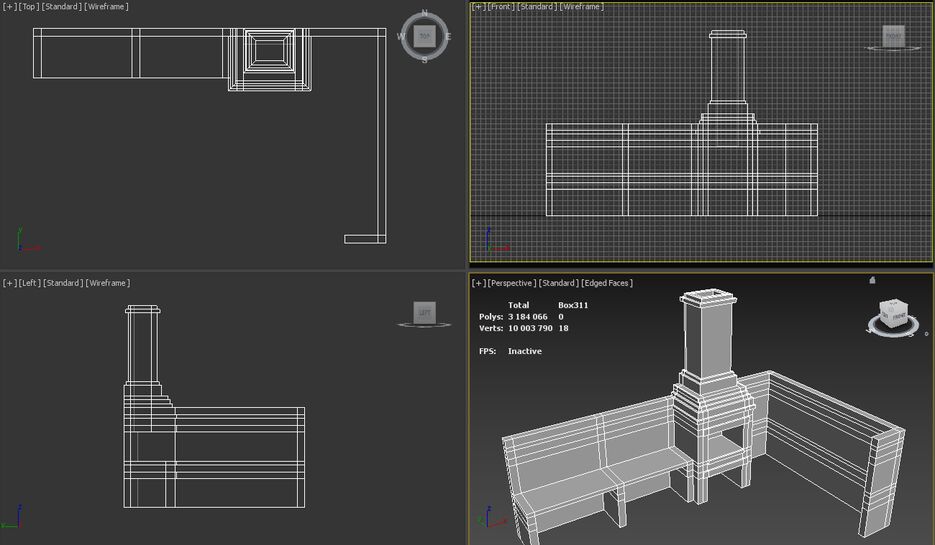Screen dimensions: 935x545
Task: Click the TOP face of the Top viewport ViewCube
Action: click(x=425, y=36)
